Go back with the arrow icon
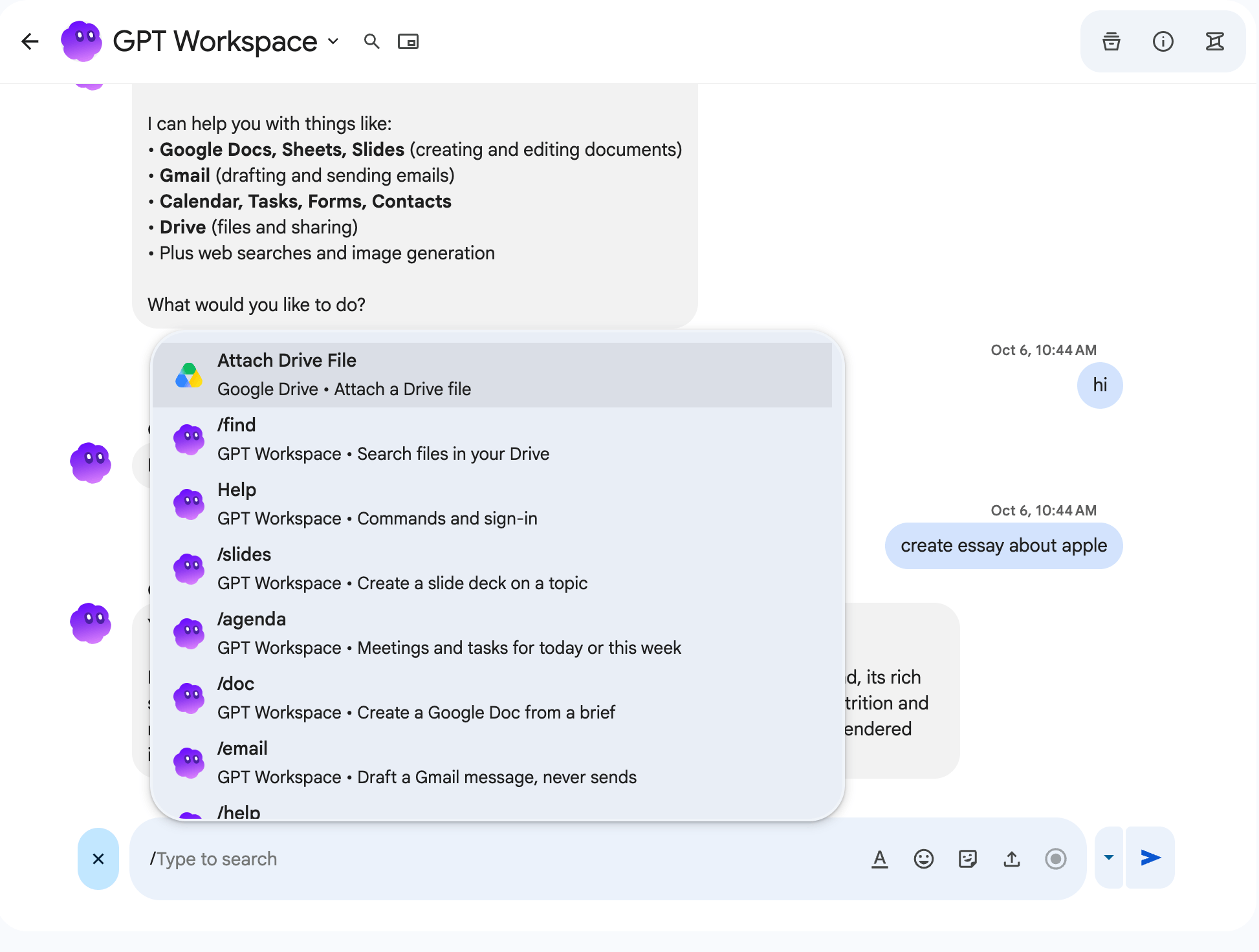This screenshot has width=1259, height=952. 30,41
